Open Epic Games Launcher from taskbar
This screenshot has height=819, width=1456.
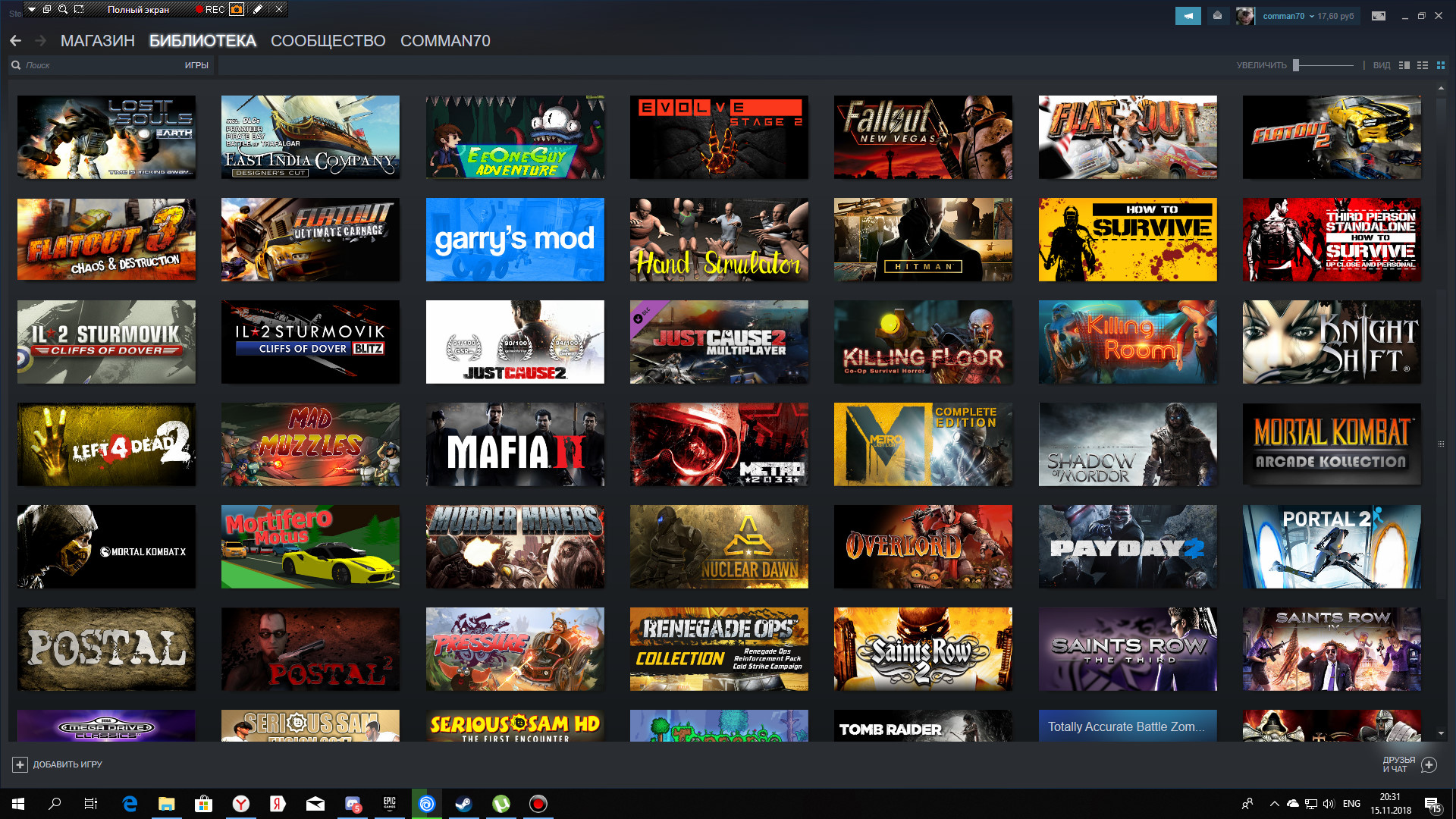tap(390, 804)
